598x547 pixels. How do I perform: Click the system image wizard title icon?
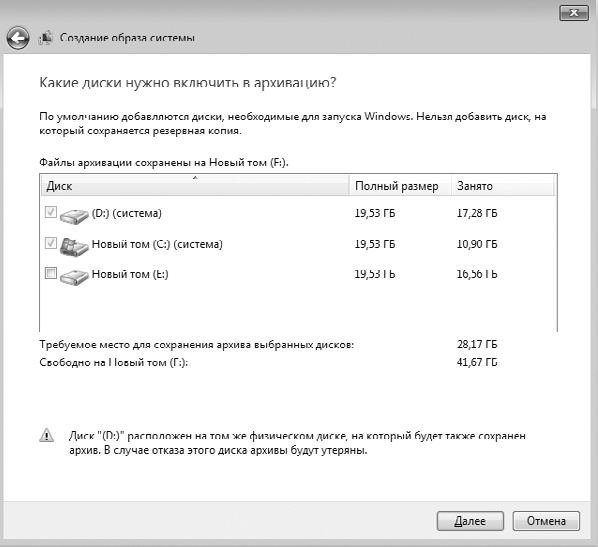pyautogui.click(x=45, y=38)
